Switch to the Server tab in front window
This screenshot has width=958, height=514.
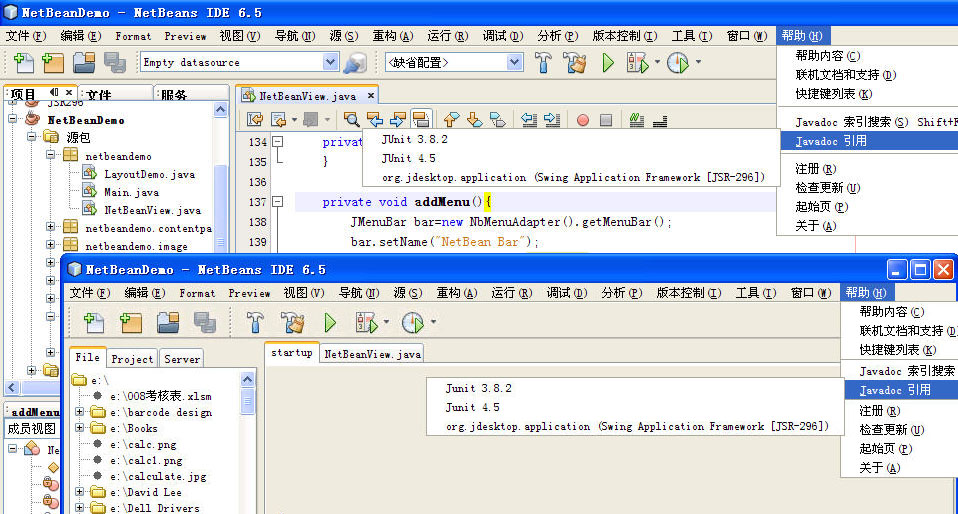tap(181, 359)
